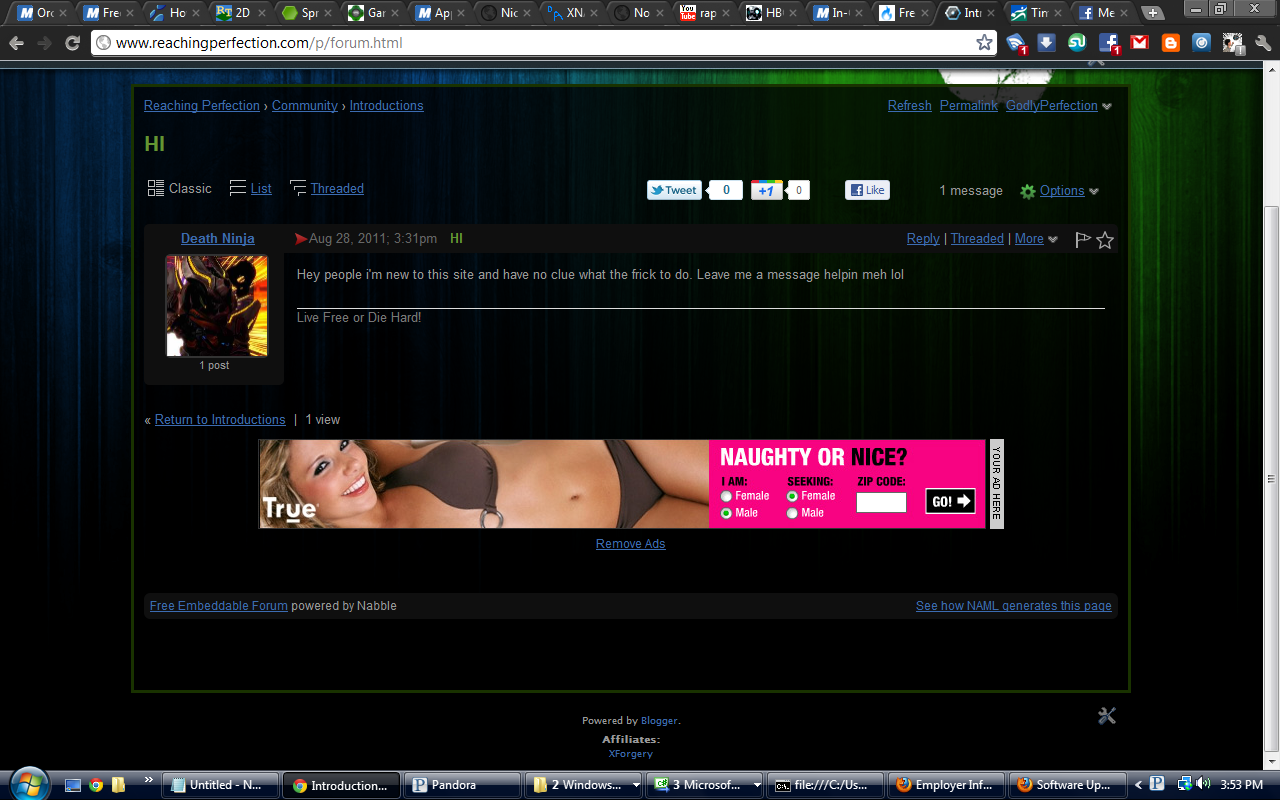Select Female under I AM
Viewport: 1280px width, 800px height.
(727, 496)
